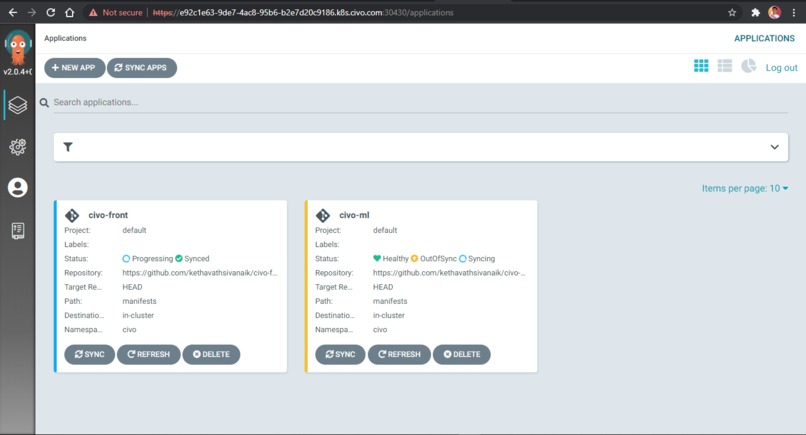The width and height of the screenshot is (806, 435).
Task: Click civo-front target revision 'HEAD'
Action: pyautogui.click(x=132, y=287)
